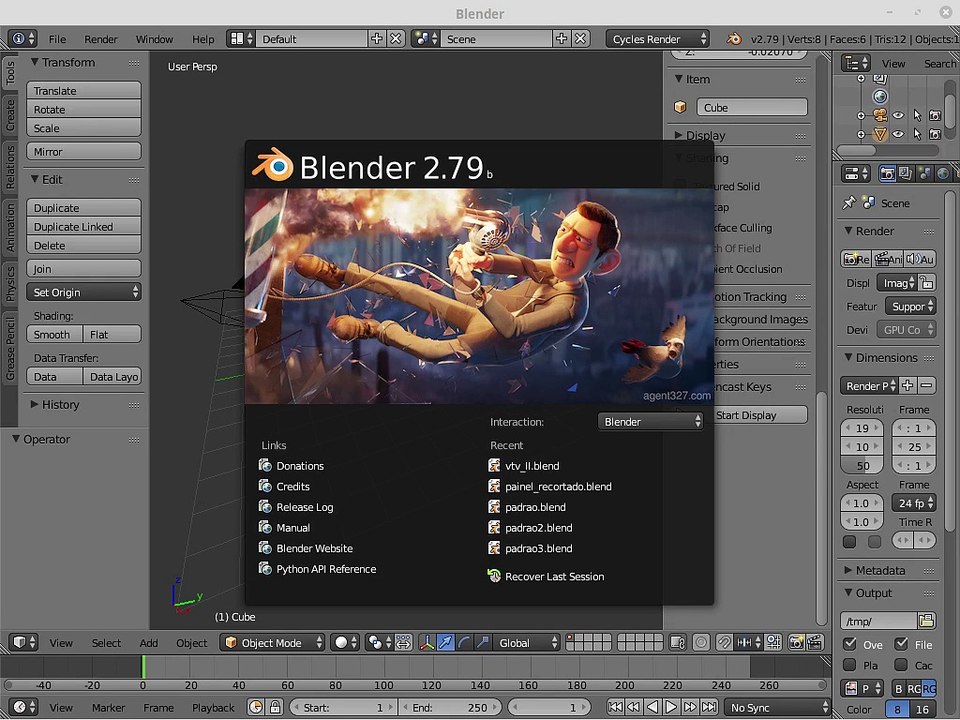Open timeline editor type selector
The height and width of the screenshot is (720, 960).
pyautogui.click(x=24, y=707)
